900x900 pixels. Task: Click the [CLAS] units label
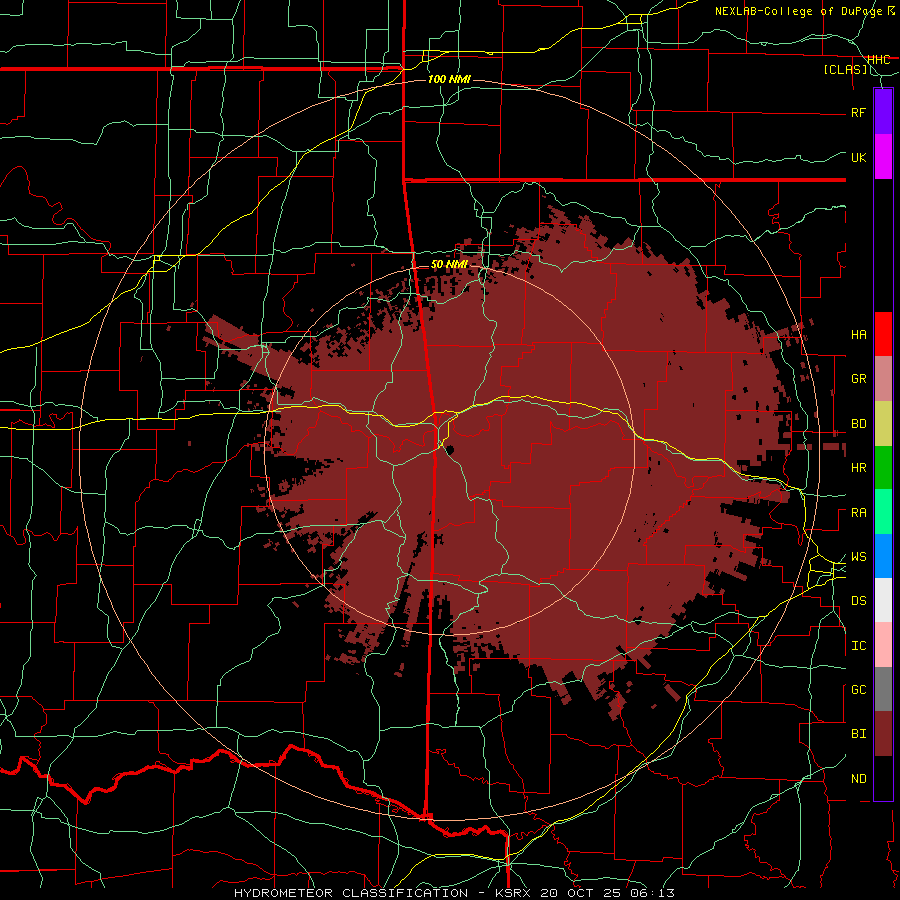pos(845,70)
